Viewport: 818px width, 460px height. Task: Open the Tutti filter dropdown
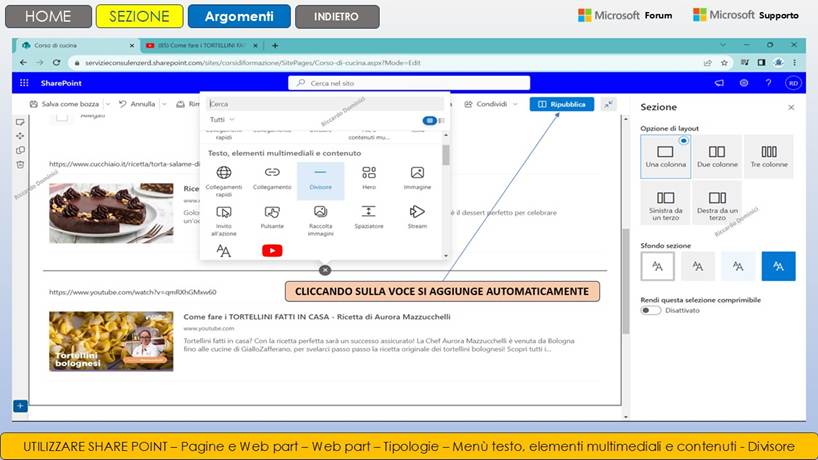222,120
